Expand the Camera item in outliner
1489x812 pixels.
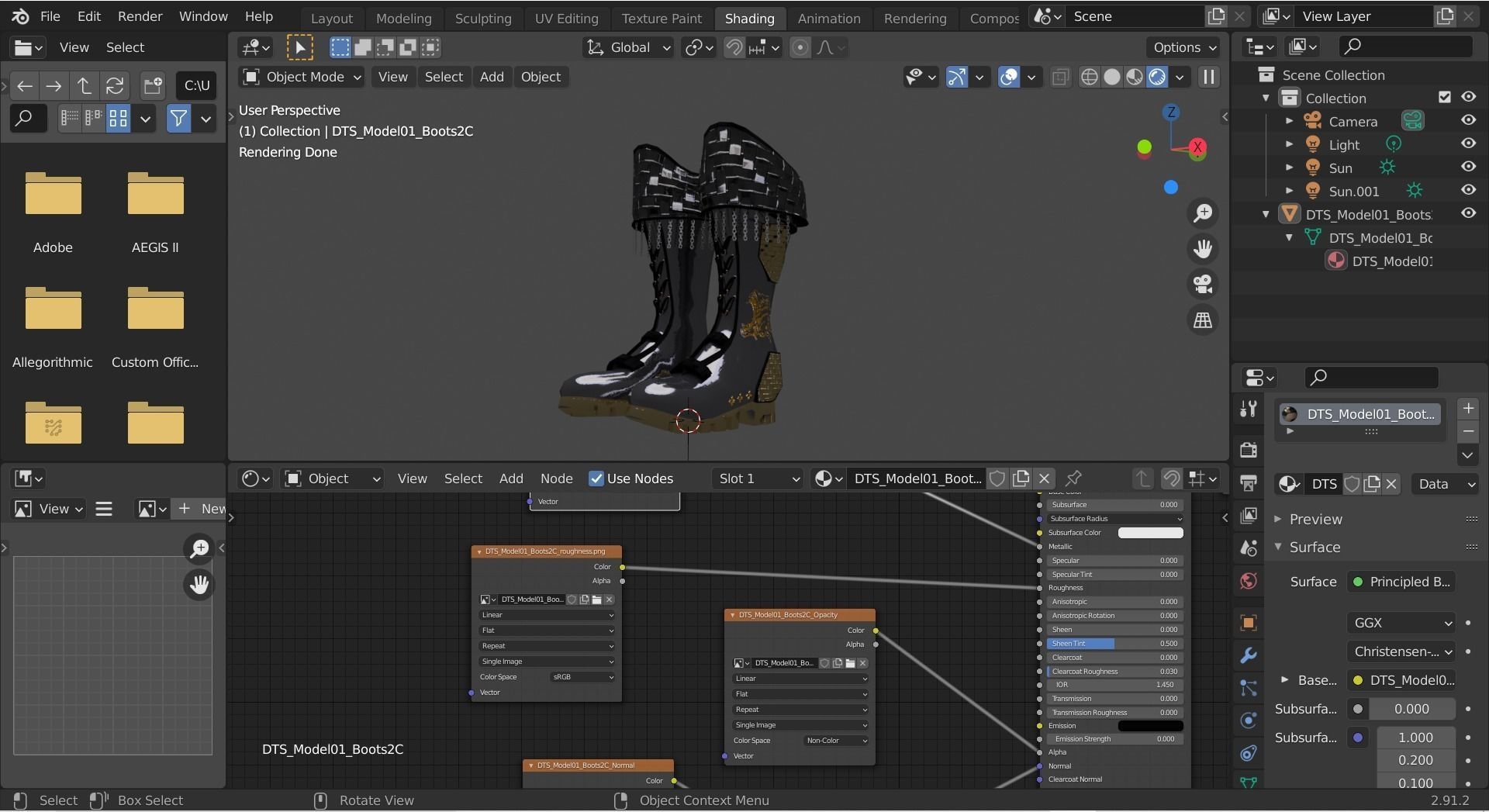pos(1289,121)
